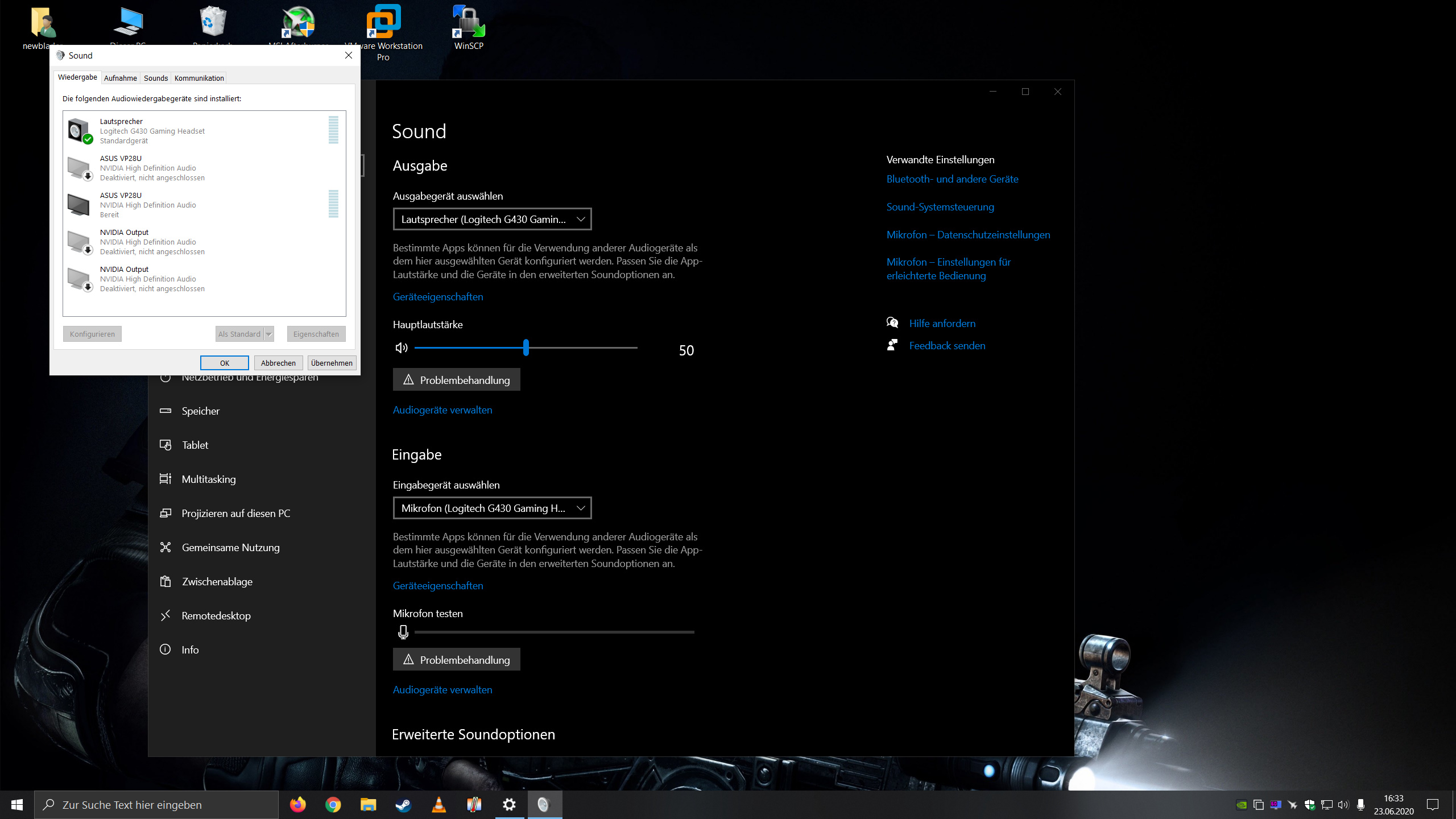Image resolution: width=1456 pixels, height=819 pixels.
Task: Switch to the Aufnahme tab
Action: pyautogui.click(x=120, y=78)
